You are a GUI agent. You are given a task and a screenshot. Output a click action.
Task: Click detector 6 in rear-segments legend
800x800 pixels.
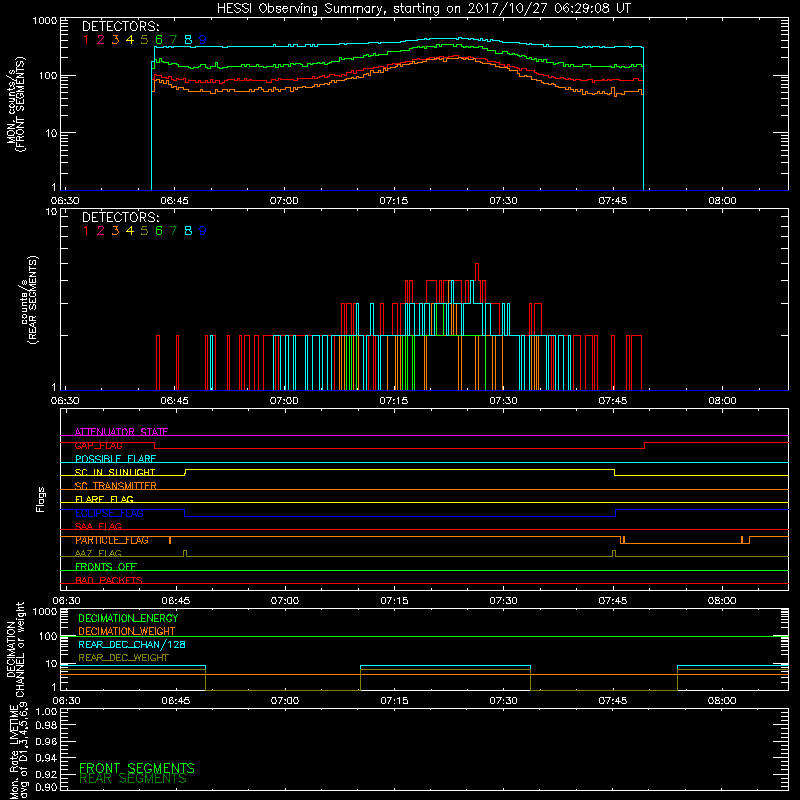click(x=159, y=231)
